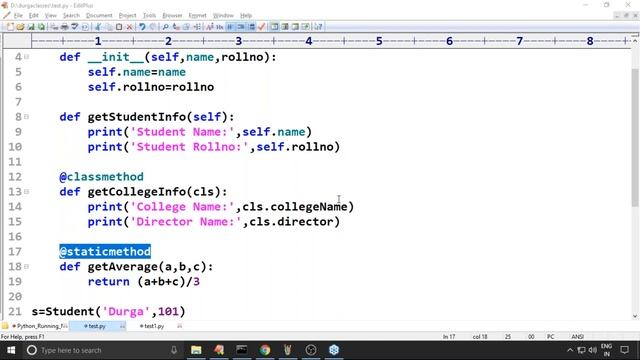This screenshot has height=360, width=640.
Task: Click the Hex viewer Hx icon
Action: [220, 27]
